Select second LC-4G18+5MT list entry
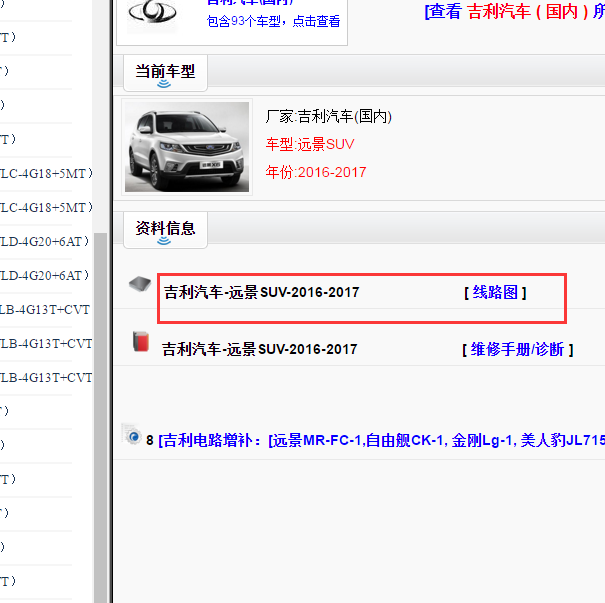Screen dimensions: 605x603 pos(46,208)
